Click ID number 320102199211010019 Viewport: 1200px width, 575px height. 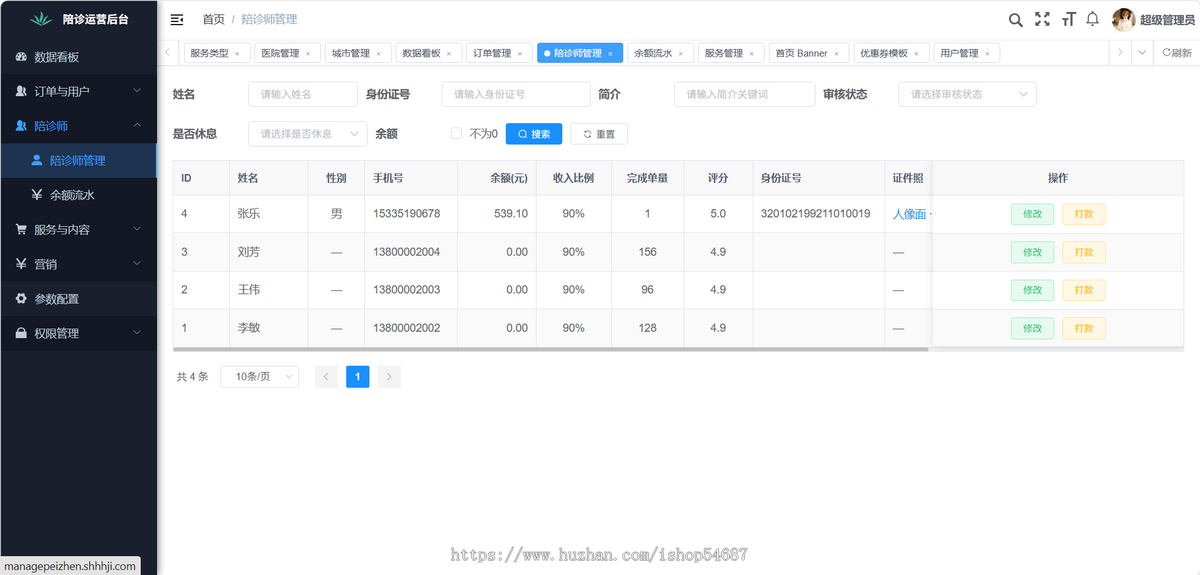(x=815, y=214)
